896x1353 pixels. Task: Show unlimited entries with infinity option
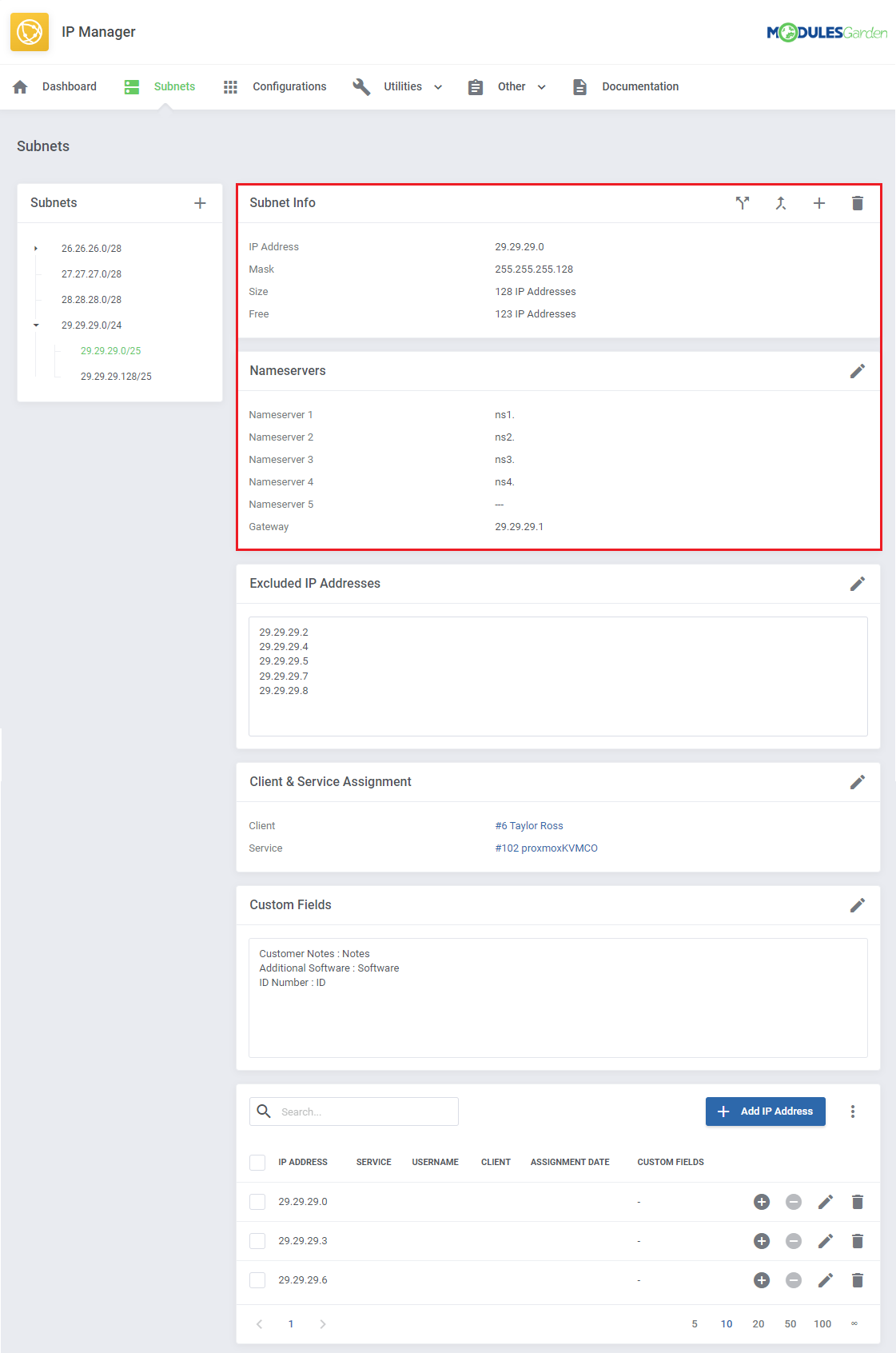[x=854, y=1323]
